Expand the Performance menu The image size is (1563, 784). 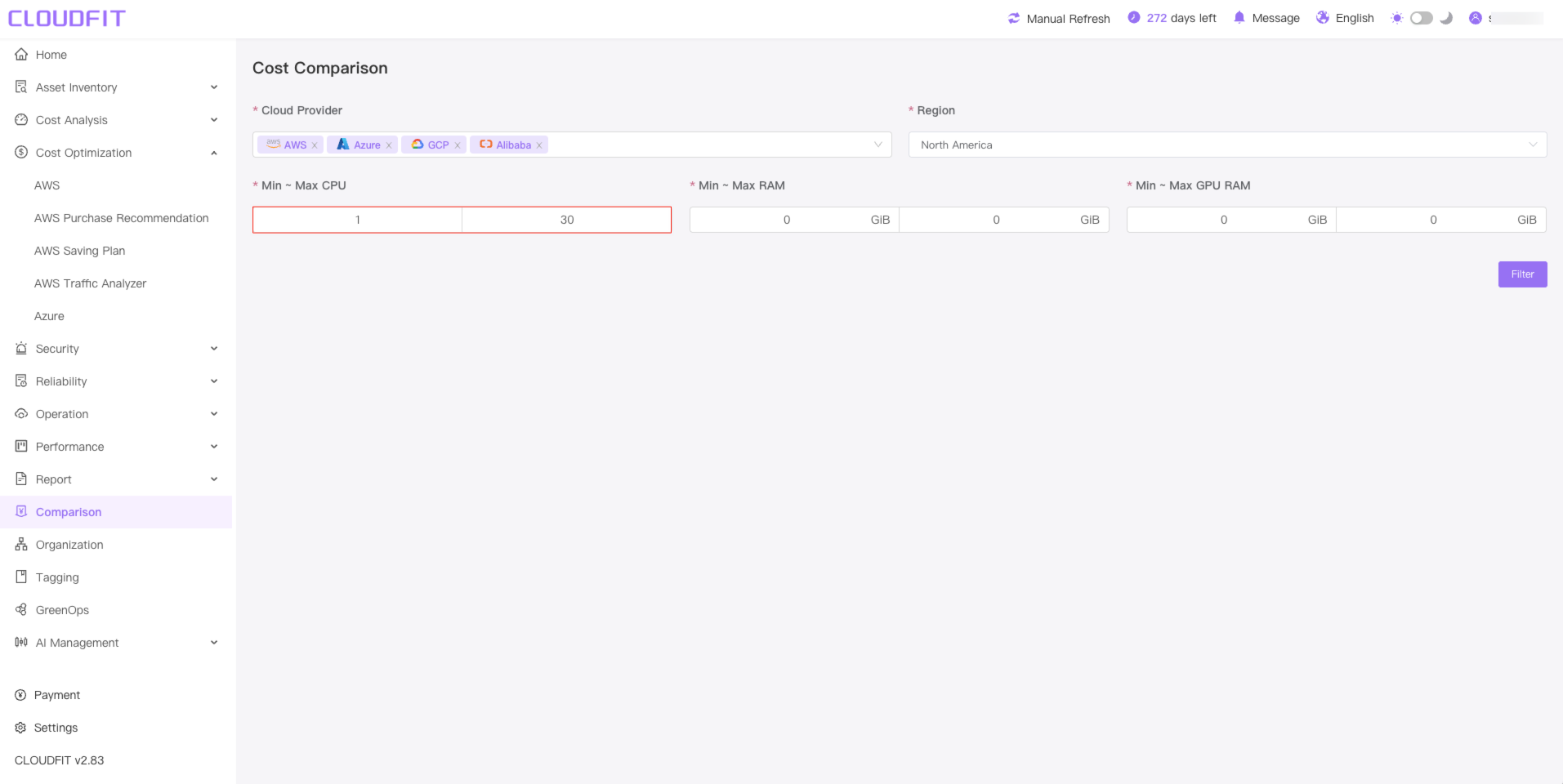(x=214, y=447)
